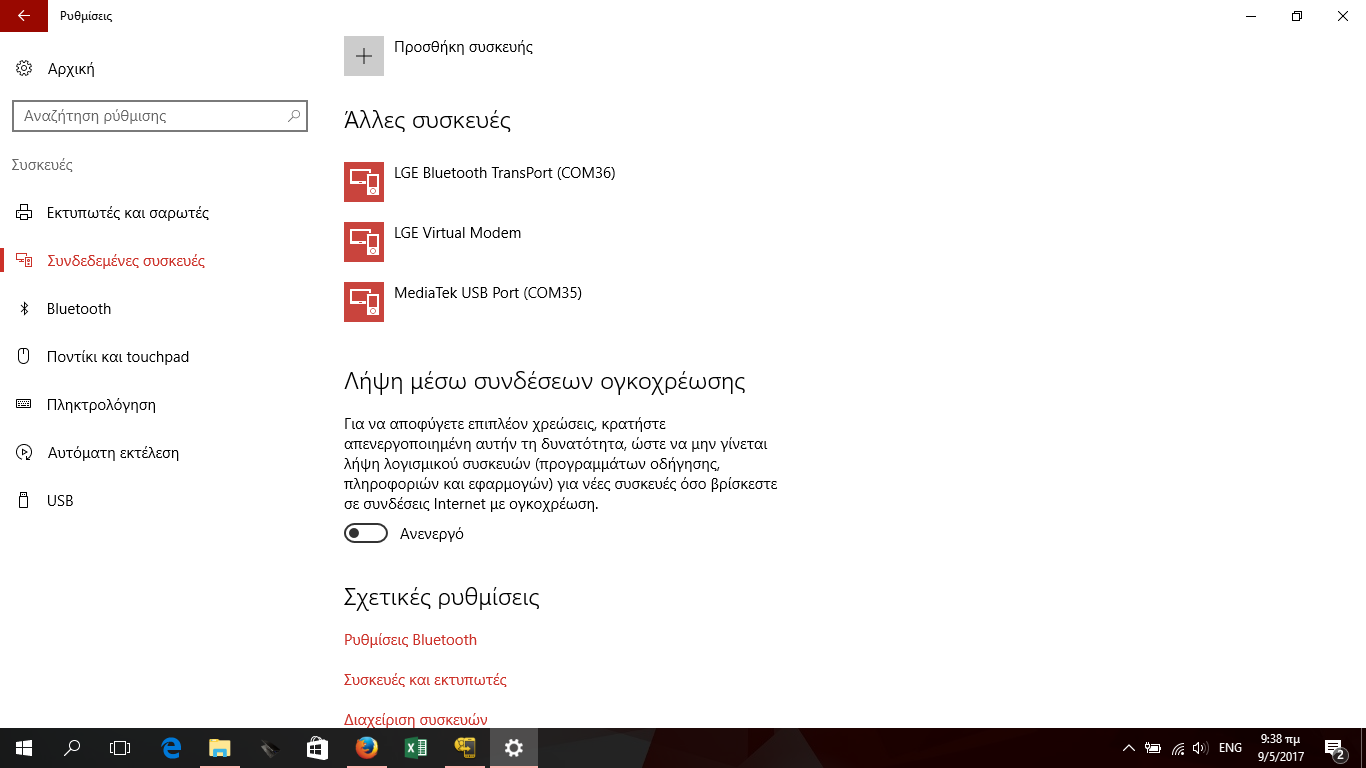Open the Windows Start menu
The height and width of the screenshot is (768, 1366).
point(24,748)
